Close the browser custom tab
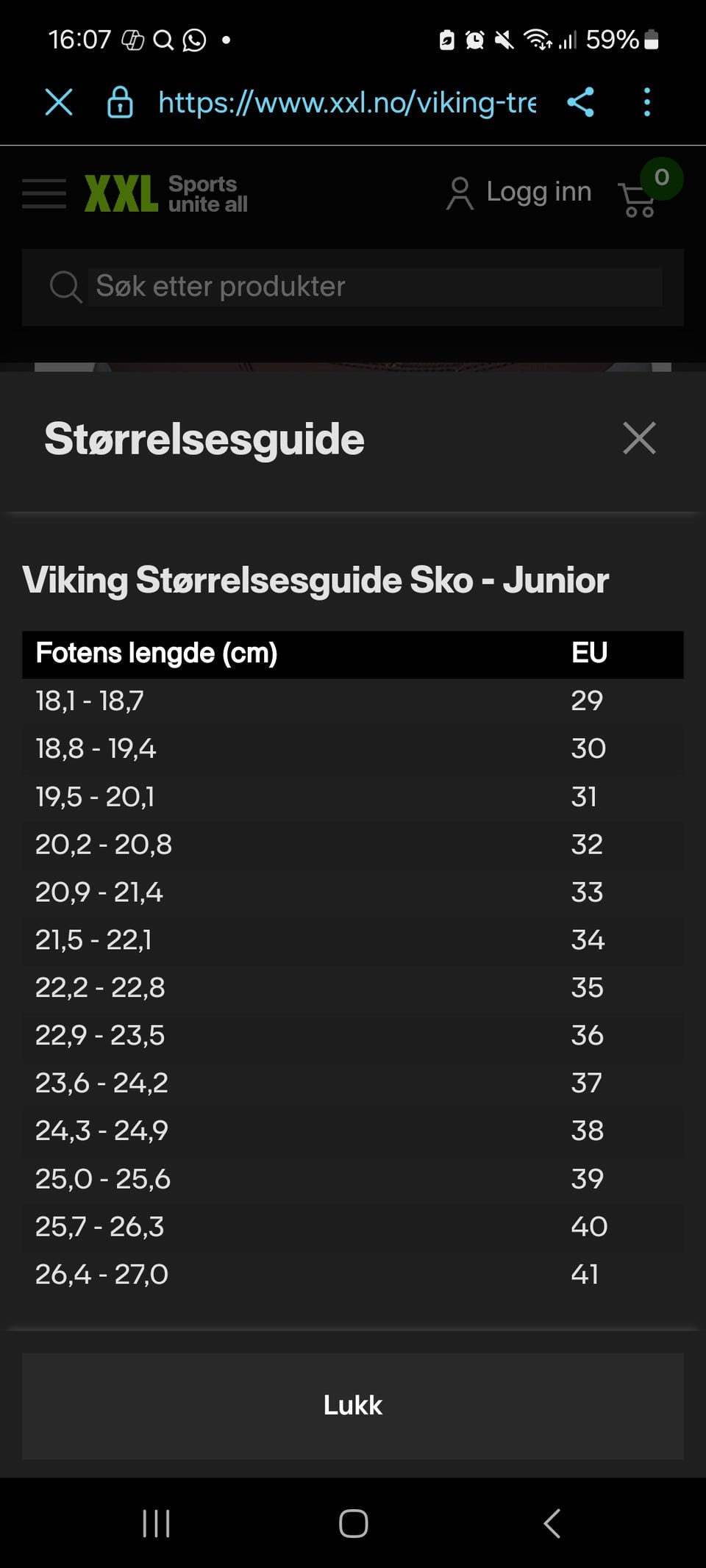This screenshot has width=706, height=1568. [59, 102]
